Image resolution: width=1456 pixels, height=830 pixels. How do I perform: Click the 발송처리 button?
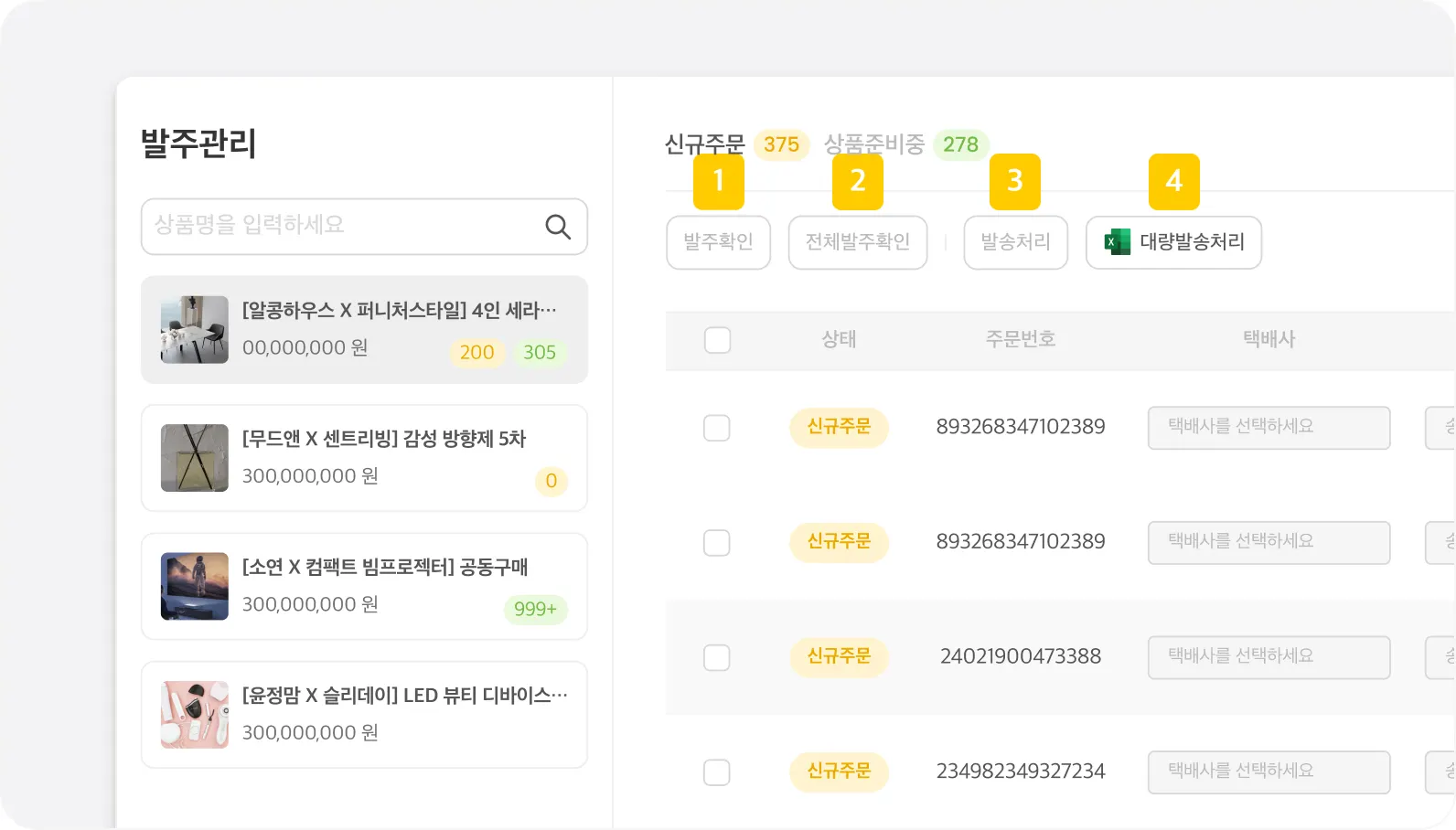(x=1015, y=242)
